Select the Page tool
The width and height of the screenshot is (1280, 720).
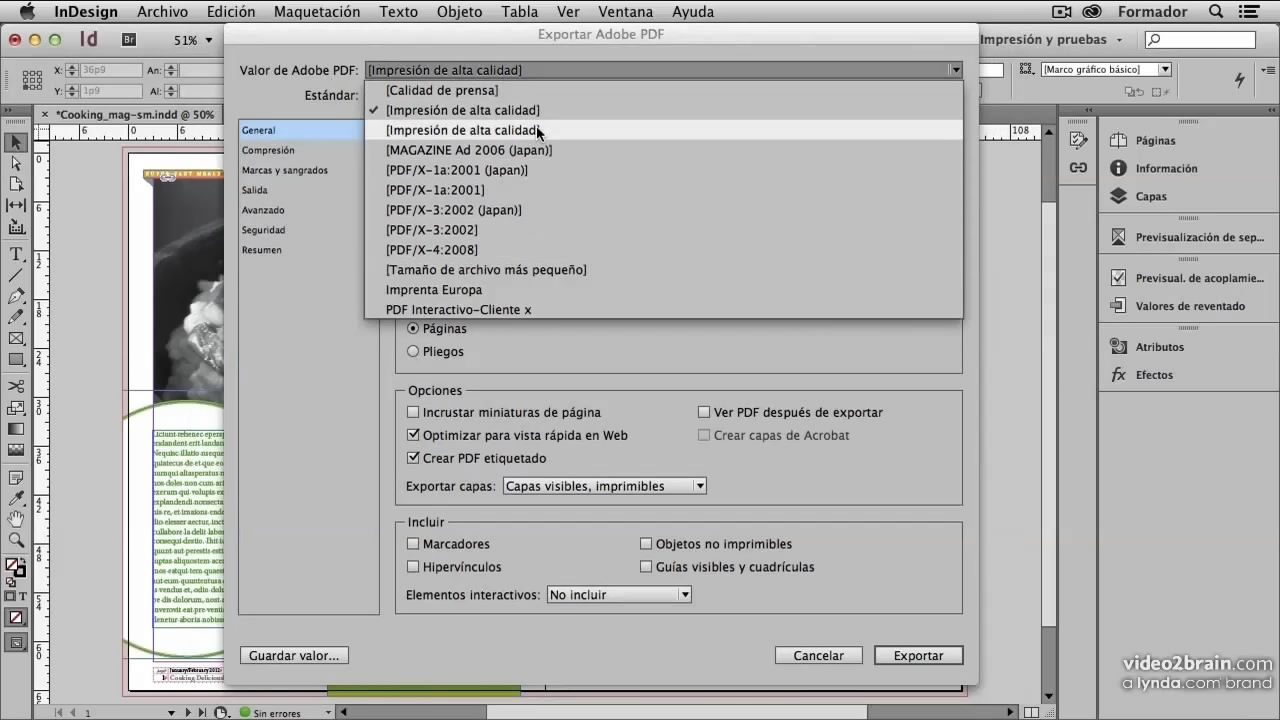[x=16, y=184]
